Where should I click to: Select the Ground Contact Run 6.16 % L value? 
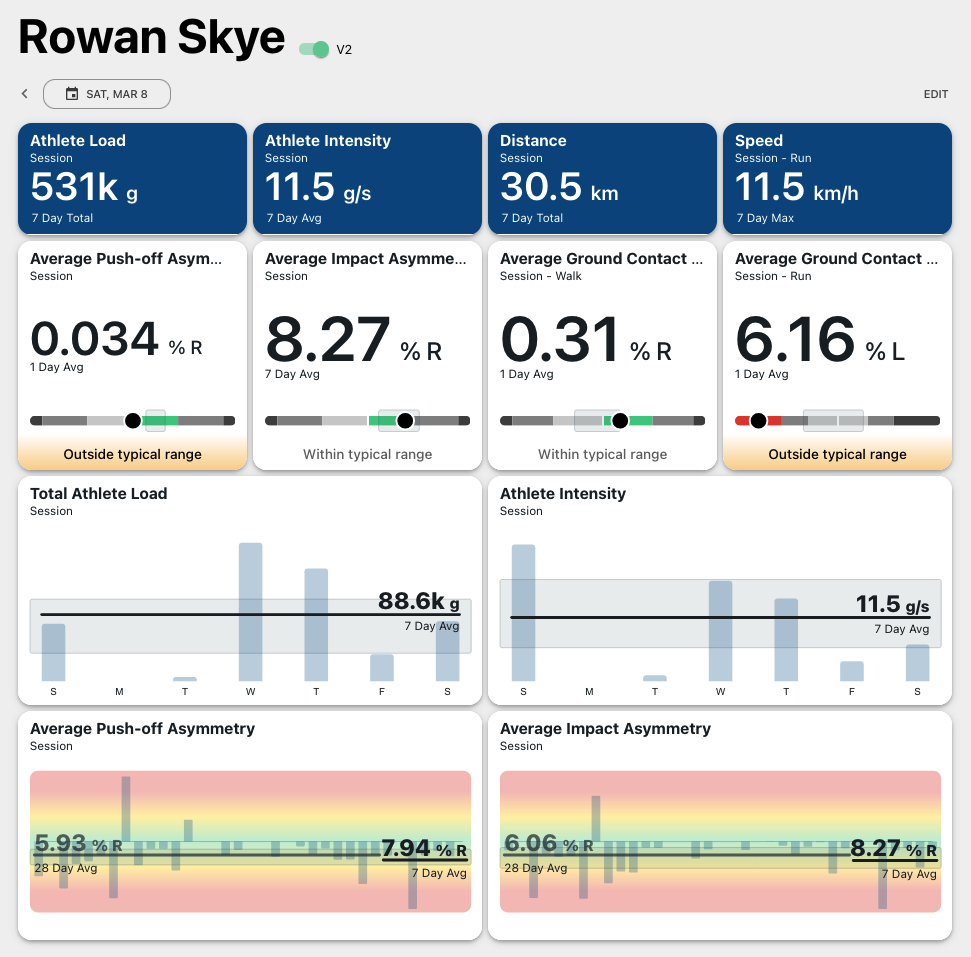tap(820, 339)
